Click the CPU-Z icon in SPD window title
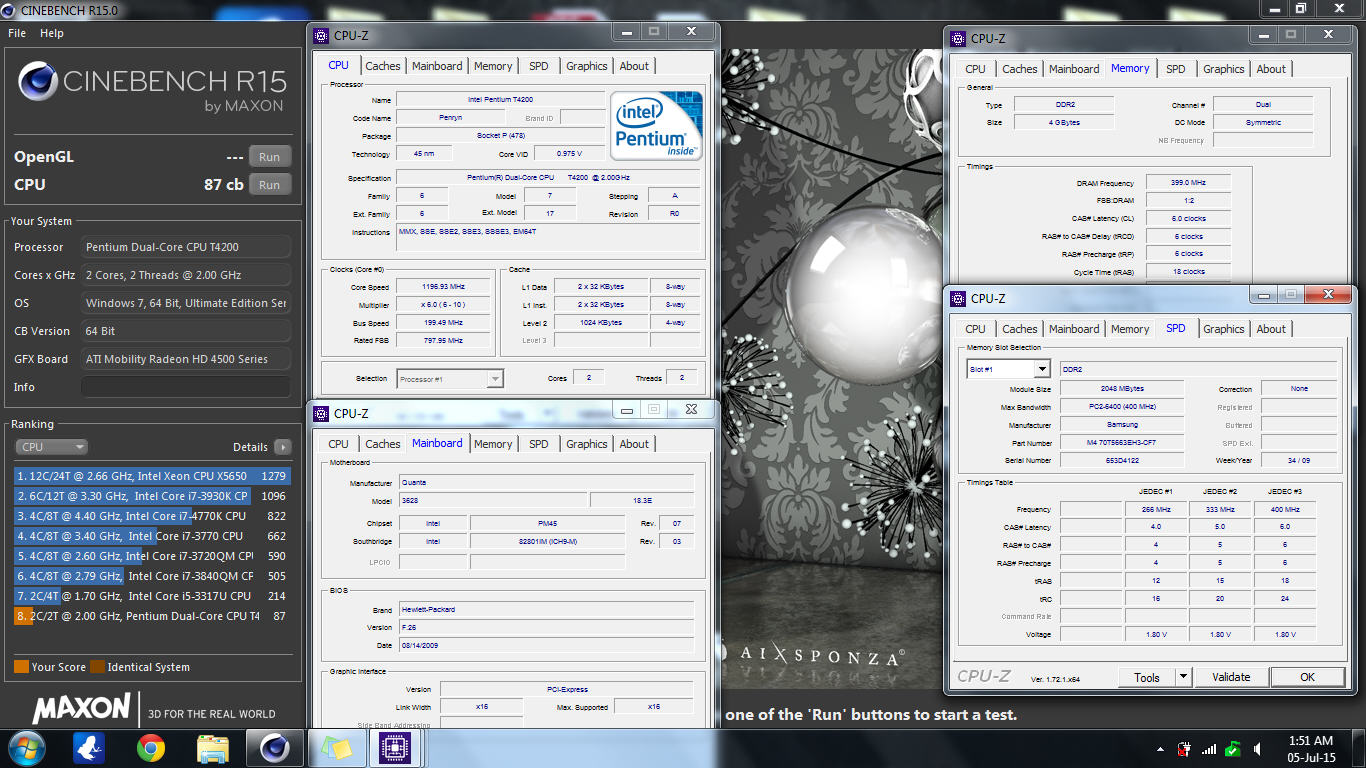 point(959,298)
